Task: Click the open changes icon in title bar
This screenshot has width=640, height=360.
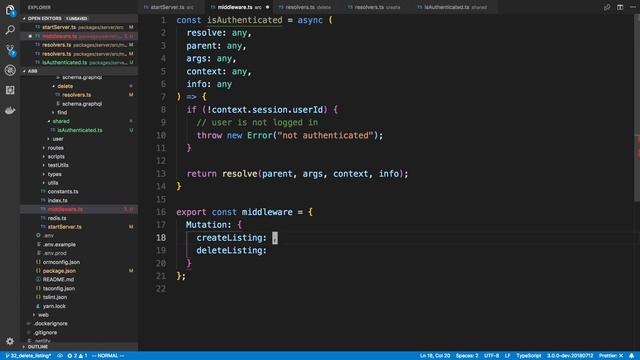Action: coord(607,7)
